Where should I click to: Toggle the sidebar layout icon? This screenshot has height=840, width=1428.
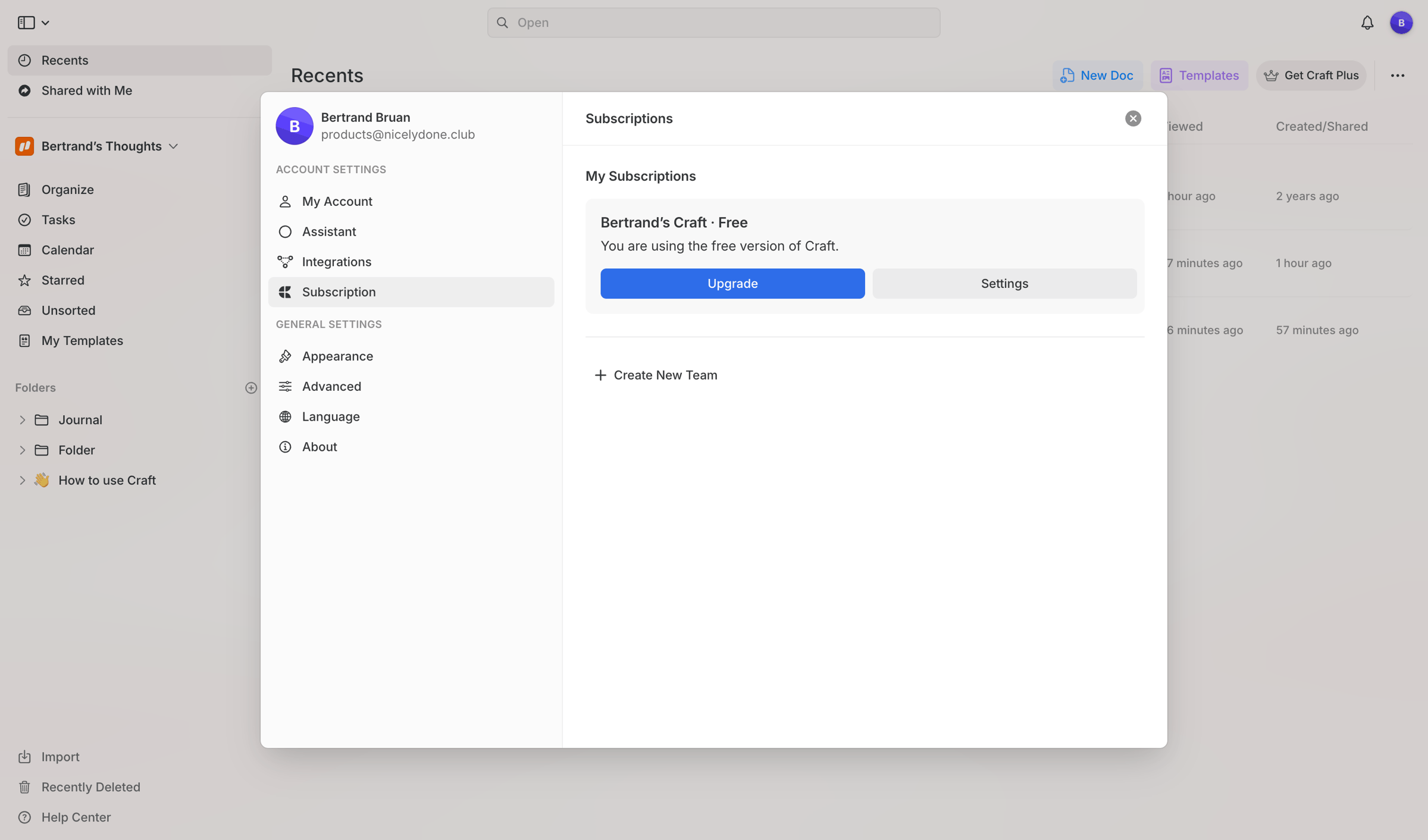tap(26, 23)
